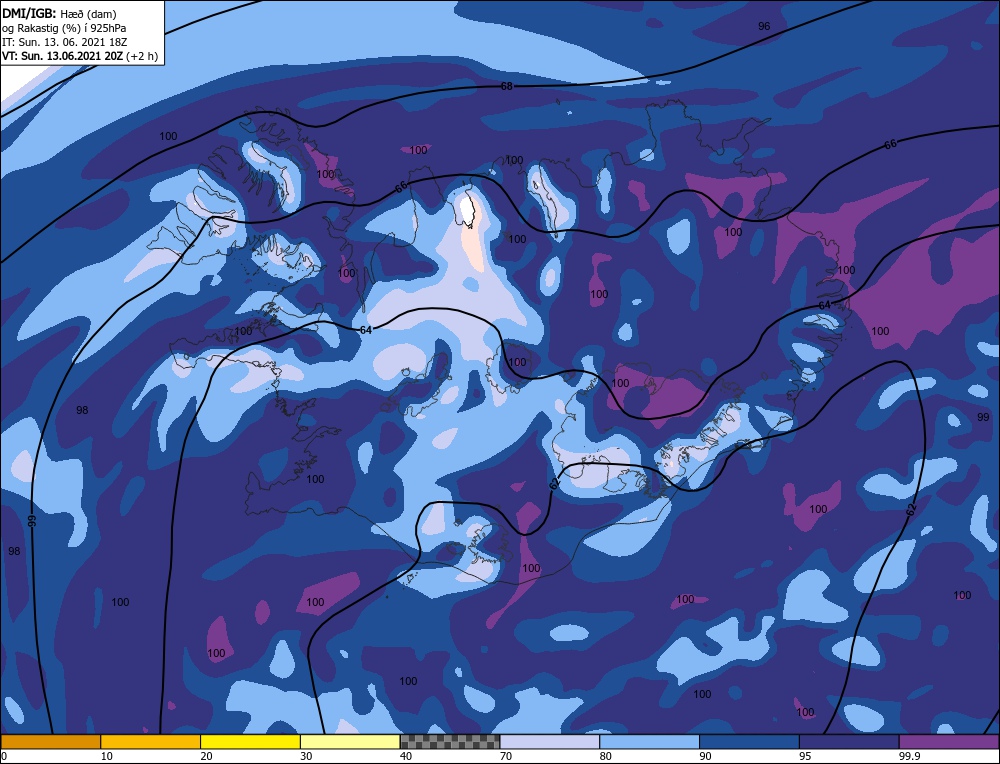Click the lavender 70–80 legend swatch
Screen dimensions: 1000x764
[550, 742]
